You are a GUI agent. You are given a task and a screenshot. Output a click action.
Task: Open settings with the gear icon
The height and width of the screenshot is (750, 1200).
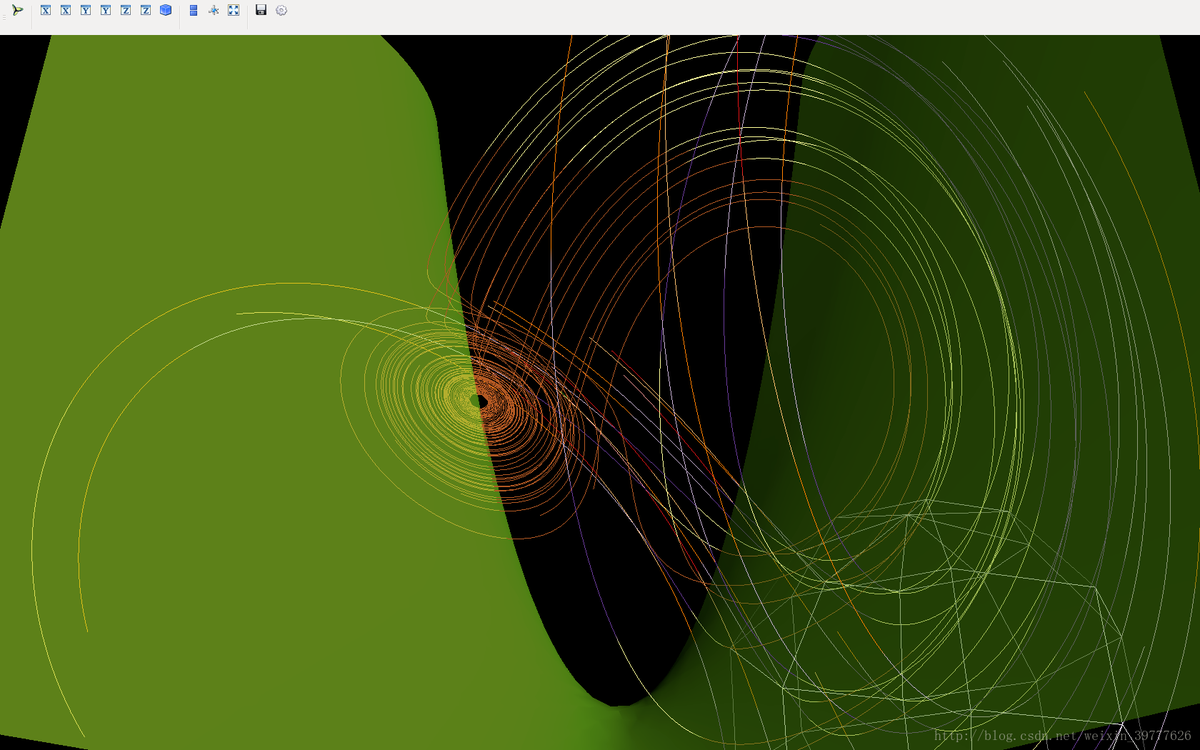[281, 10]
